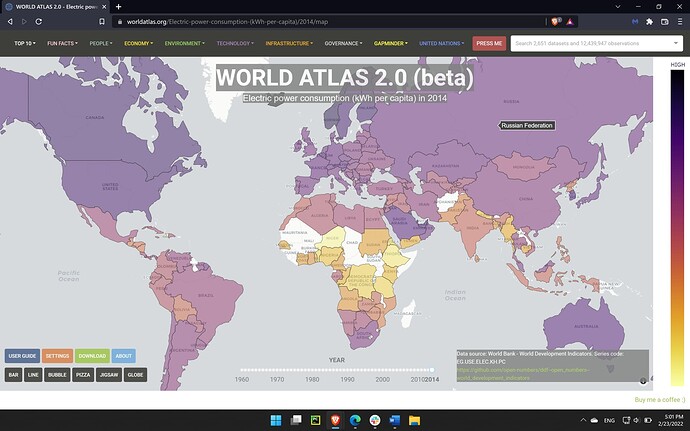This screenshot has height=431, width=690.
Task: Switch to the JIGSAW view
Action: pos(109,375)
